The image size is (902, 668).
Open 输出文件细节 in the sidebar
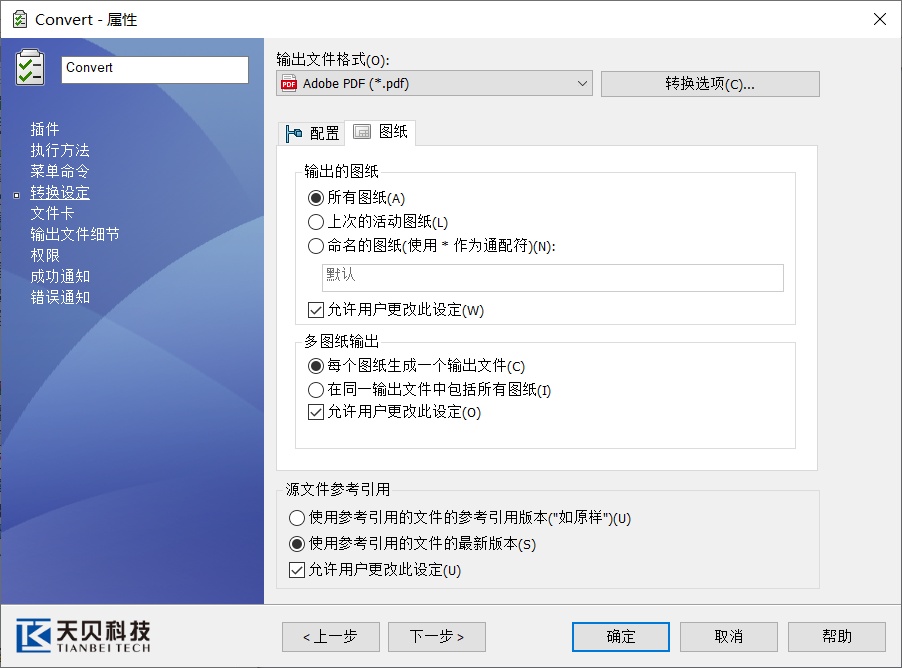tap(75, 234)
